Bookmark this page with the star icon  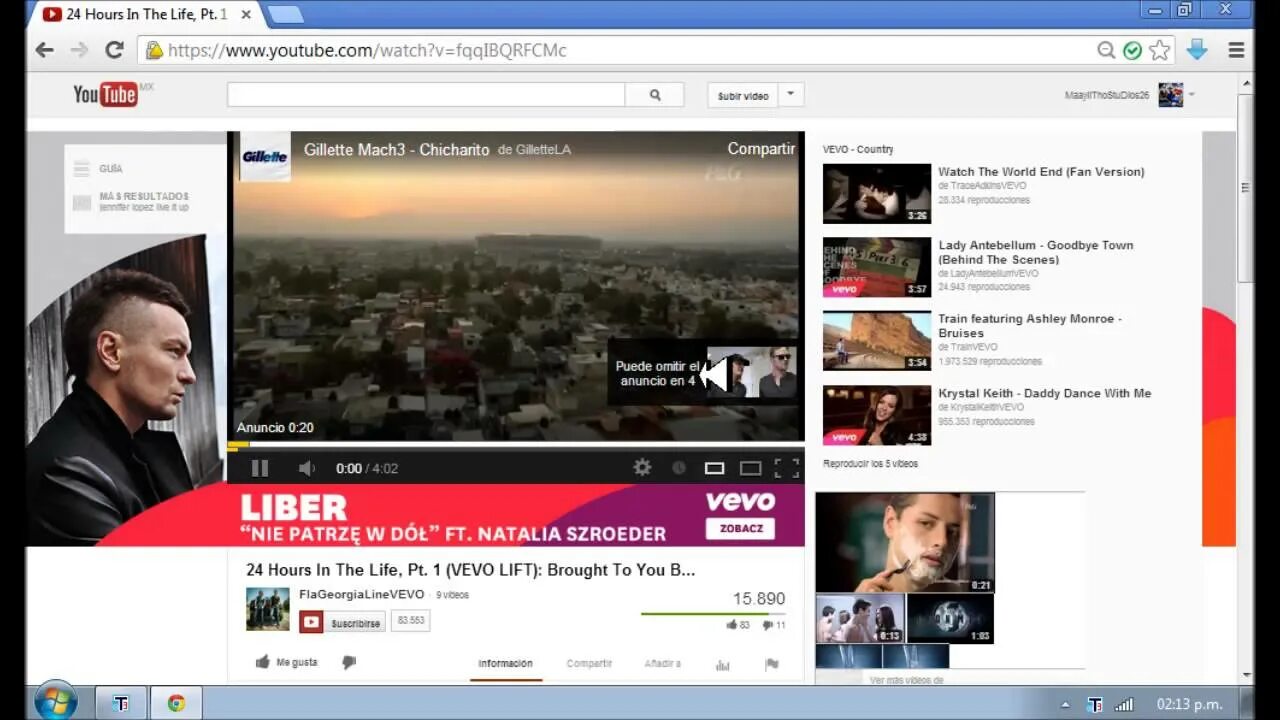[1159, 50]
